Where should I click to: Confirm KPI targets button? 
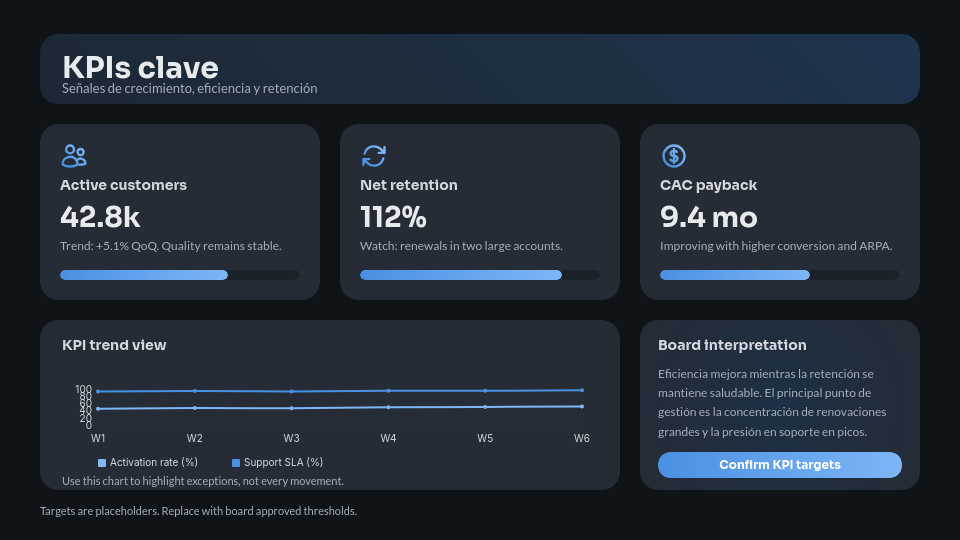779,465
